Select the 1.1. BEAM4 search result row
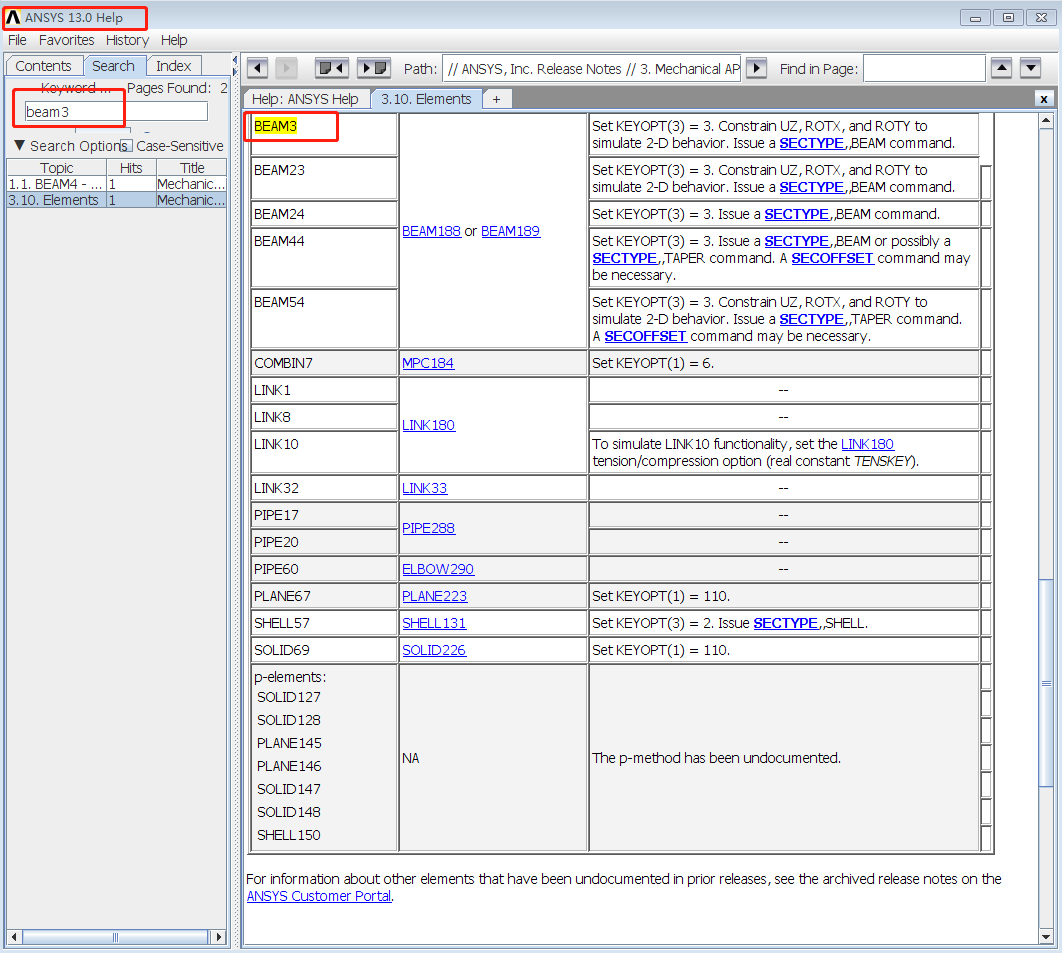The width and height of the screenshot is (1062, 953). pyautogui.click(x=116, y=184)
